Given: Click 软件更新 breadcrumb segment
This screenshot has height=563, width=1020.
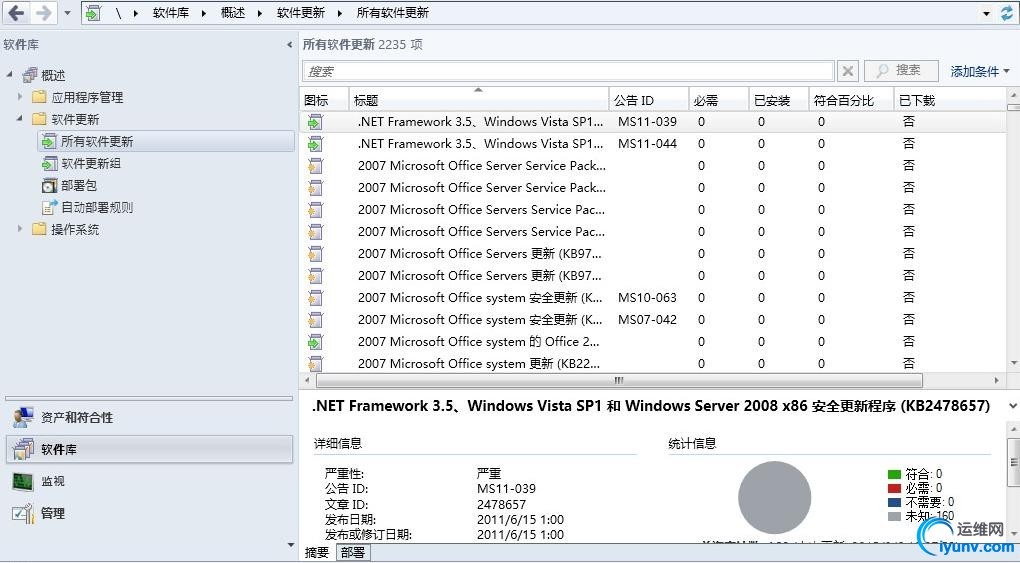Looking at the screenshot, I should [301, 12].
